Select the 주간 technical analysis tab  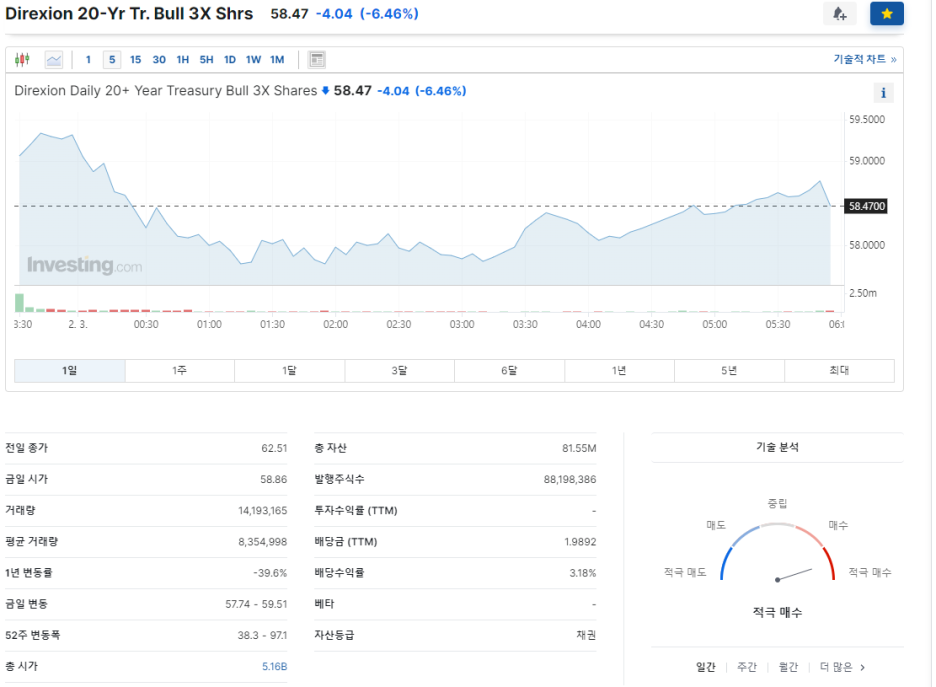[747, 667]
